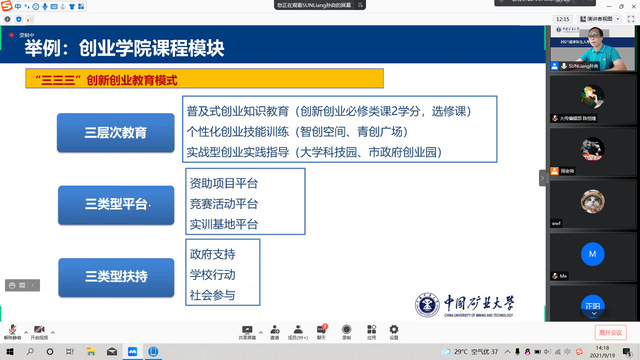640x360 pixels.
Task: Collapse the participant video side panel
Action: coord(542,178)
